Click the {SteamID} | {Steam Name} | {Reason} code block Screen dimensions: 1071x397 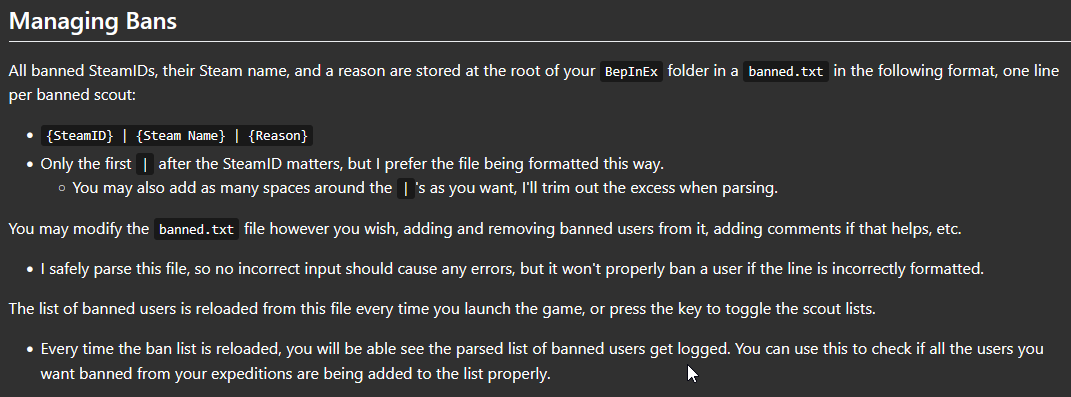177,135
